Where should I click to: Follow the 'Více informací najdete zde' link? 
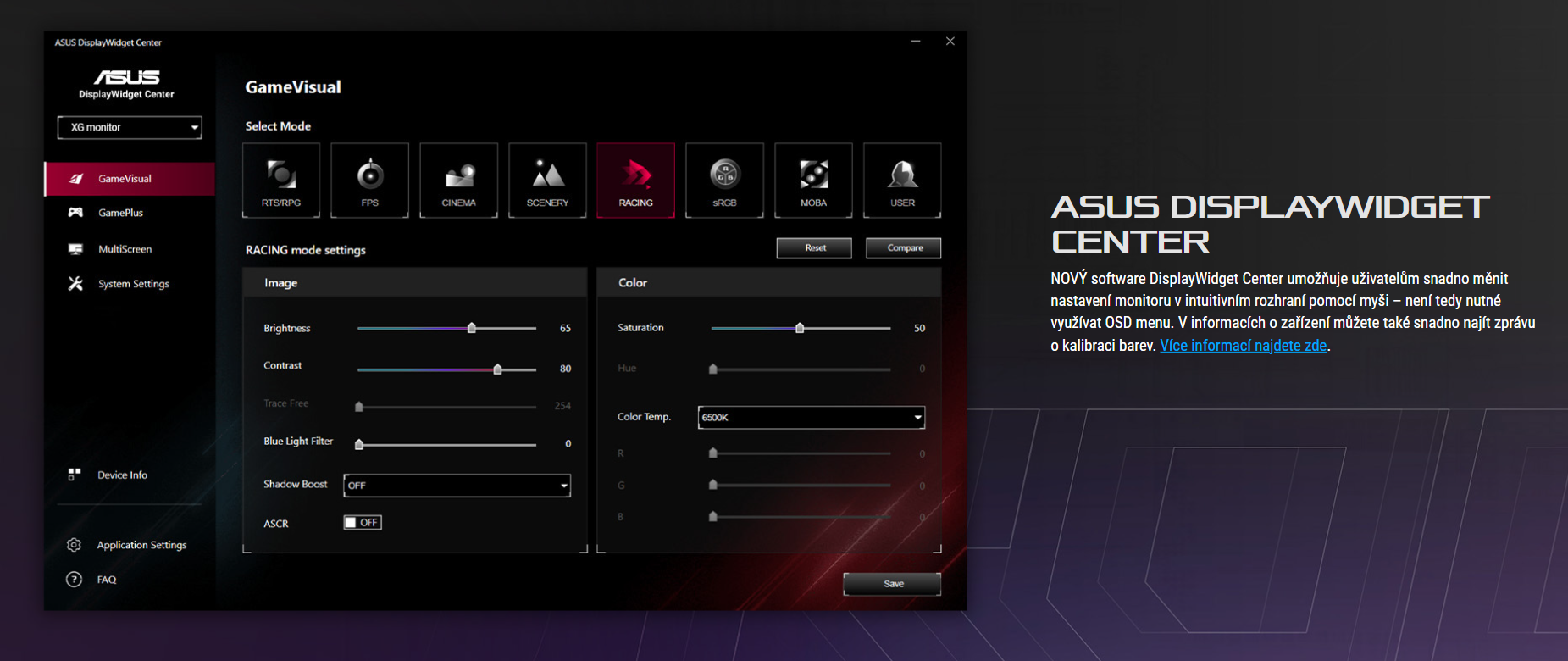point(1243,346)
